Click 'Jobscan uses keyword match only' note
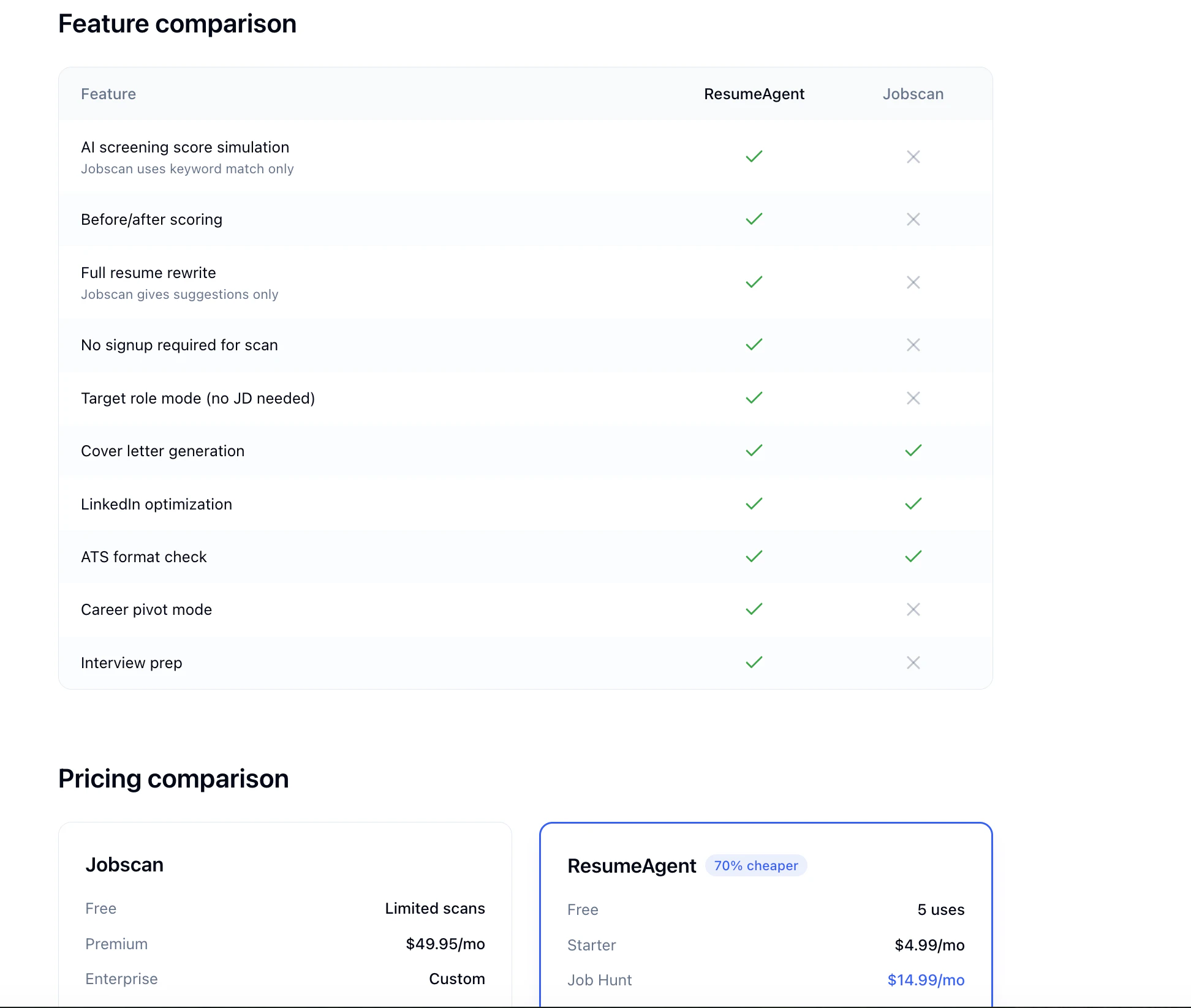The image size is (1191, 1008). [187, 169]
